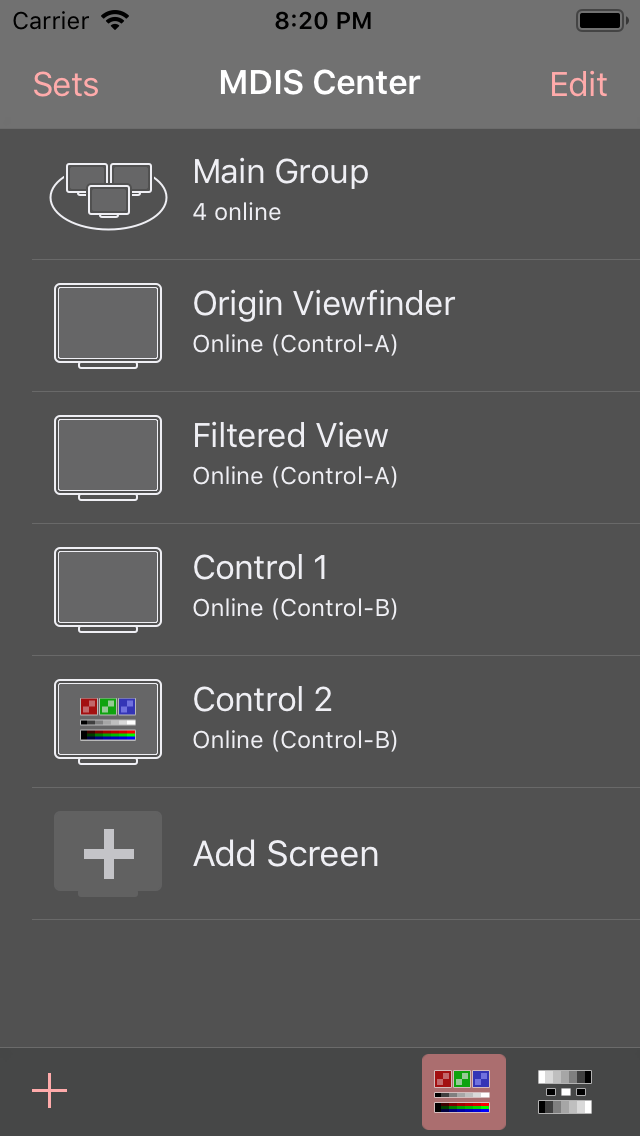Select the Origin Viewfinder screen label
The width and height of the screenshot is (640, 1136).
323,304
